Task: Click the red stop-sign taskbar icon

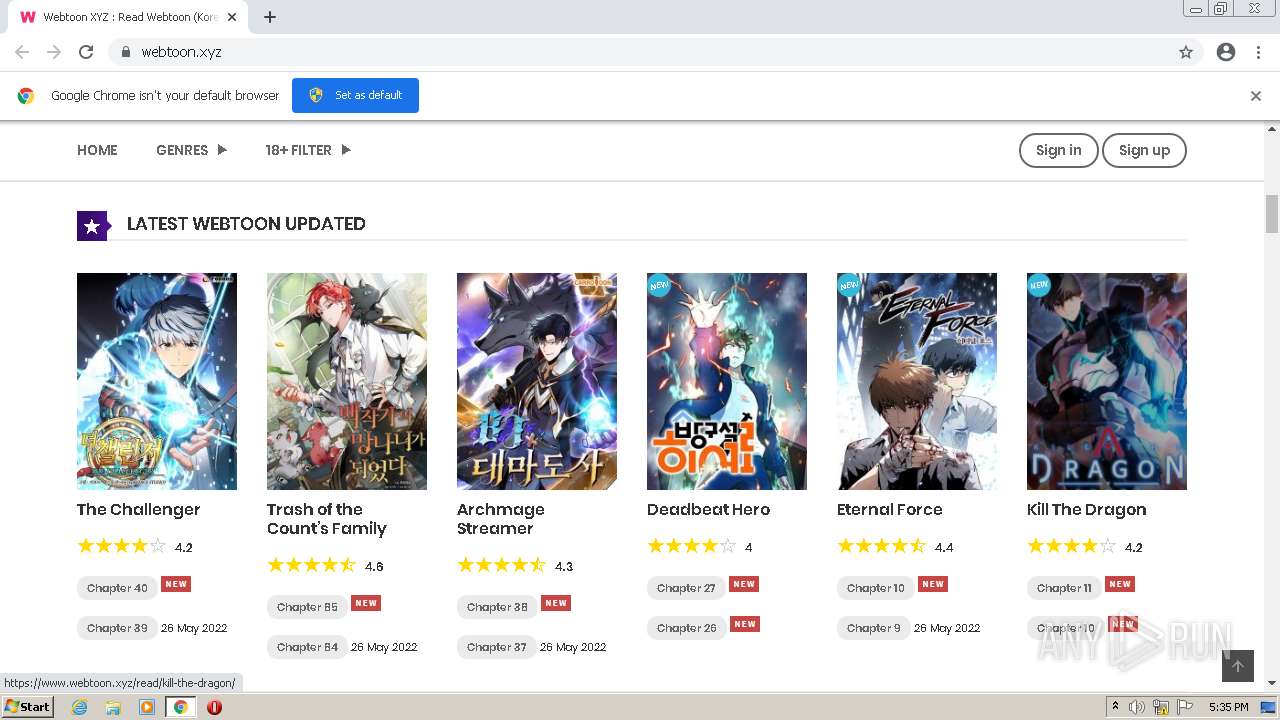Action: 214,707
